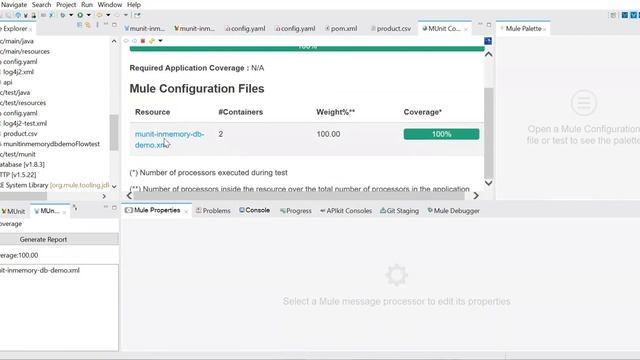The height and width of the screenshot is (360, 640).
Task: Click the back arrow in coverage browser toolbar
Action: coord(126,41)
